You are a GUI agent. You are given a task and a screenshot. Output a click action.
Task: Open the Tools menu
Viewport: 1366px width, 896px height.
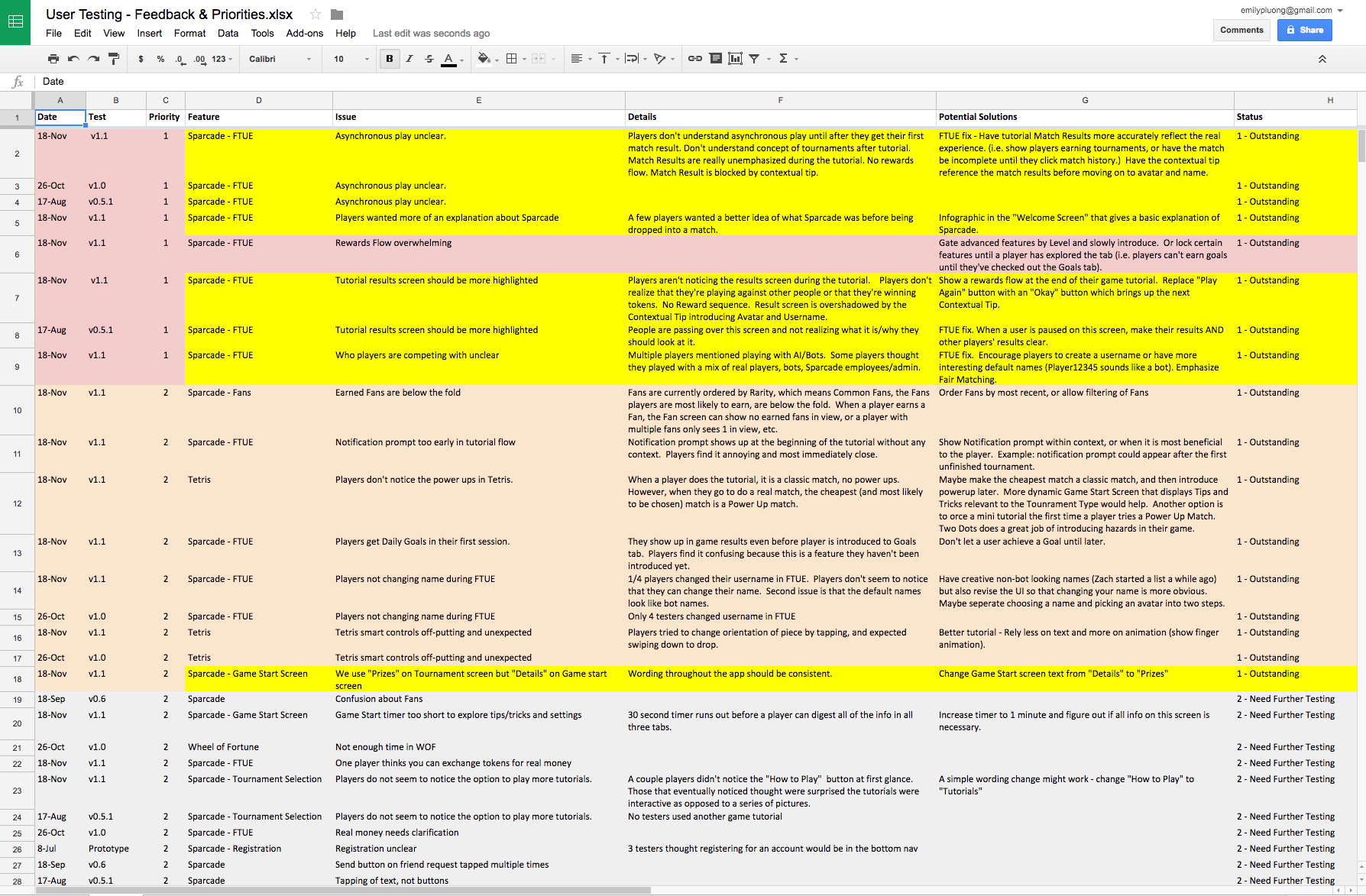(262, 33)
